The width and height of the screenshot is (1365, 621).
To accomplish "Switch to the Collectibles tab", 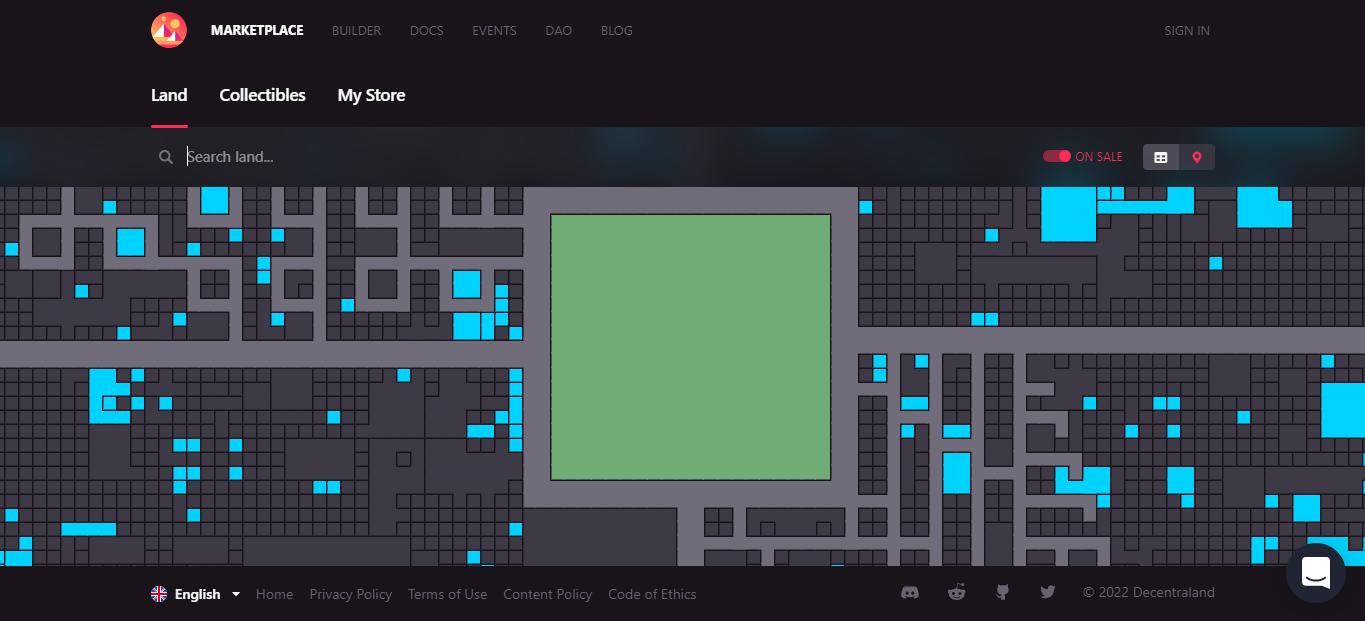I will tap(262, 95).
